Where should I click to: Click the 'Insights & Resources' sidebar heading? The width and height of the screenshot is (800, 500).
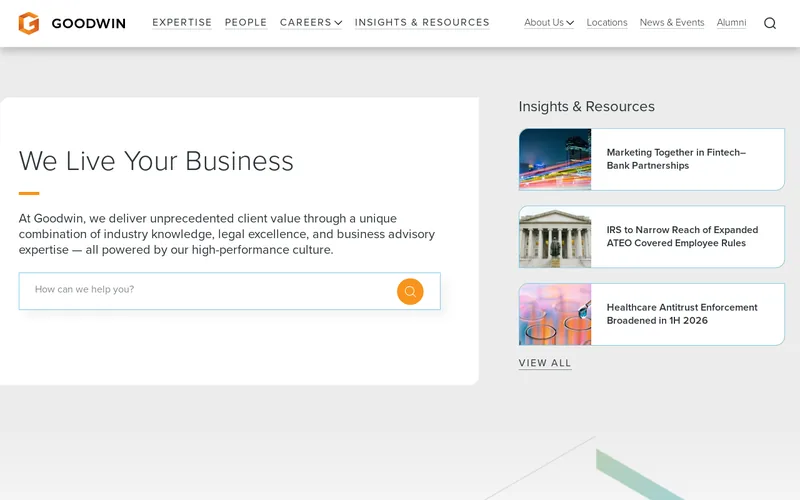tap(586, 106)
